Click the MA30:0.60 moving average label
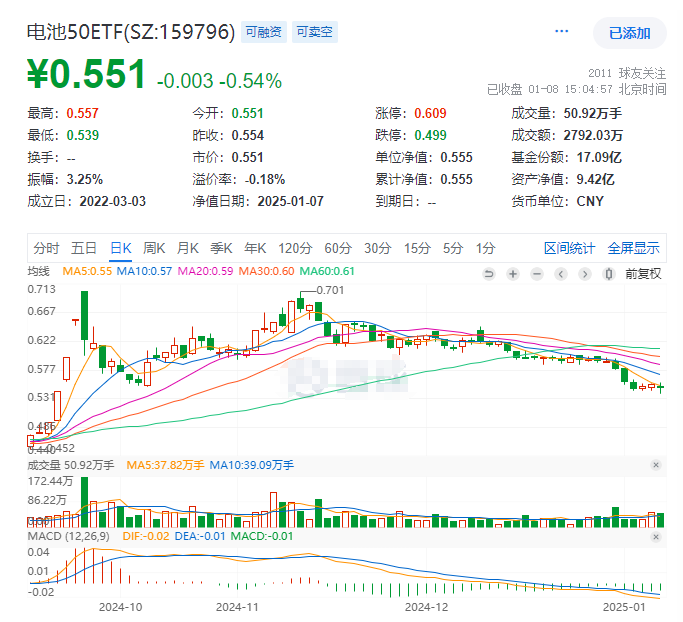This screenshot has height=622, width=683. (x=266, y=271)
